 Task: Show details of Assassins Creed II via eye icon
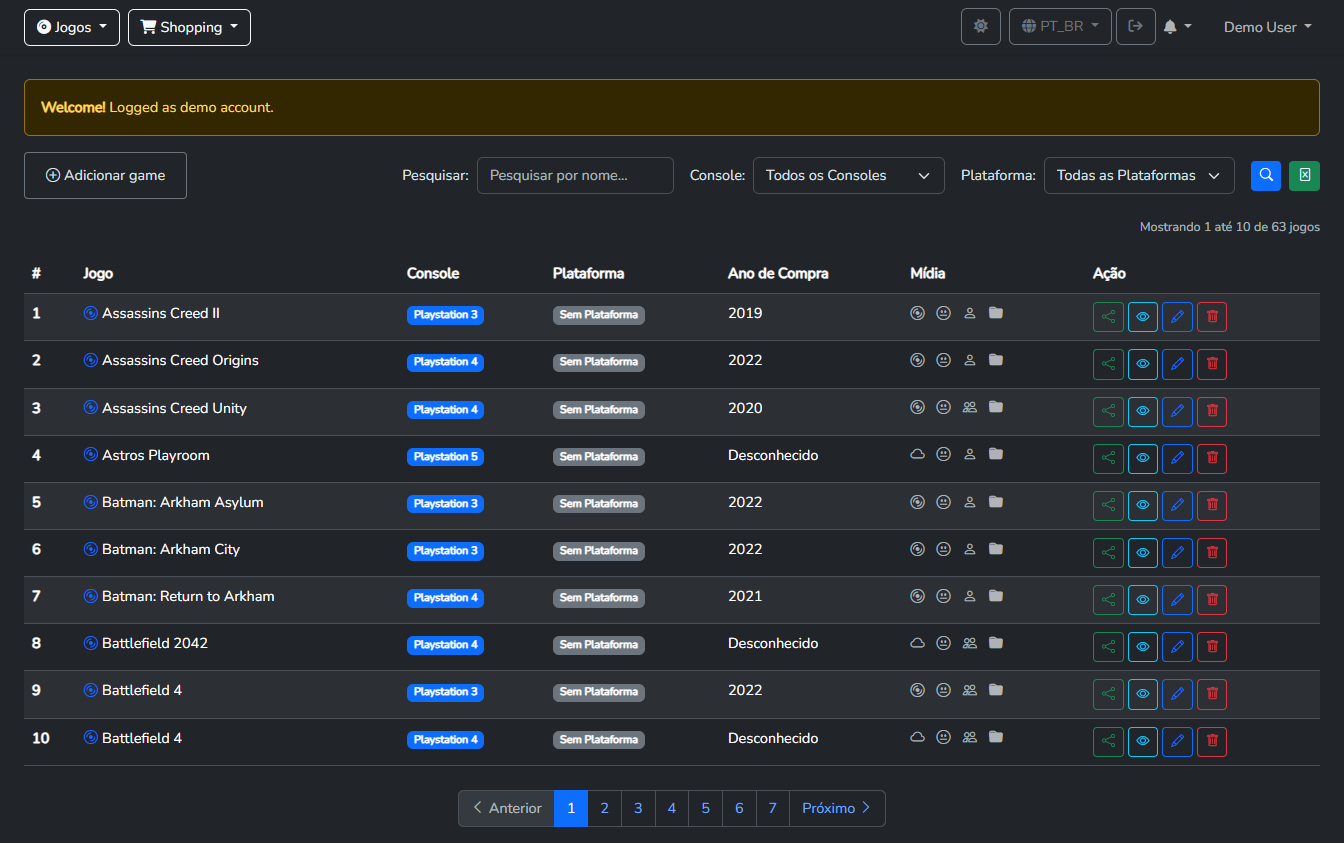pos(1143,317)
